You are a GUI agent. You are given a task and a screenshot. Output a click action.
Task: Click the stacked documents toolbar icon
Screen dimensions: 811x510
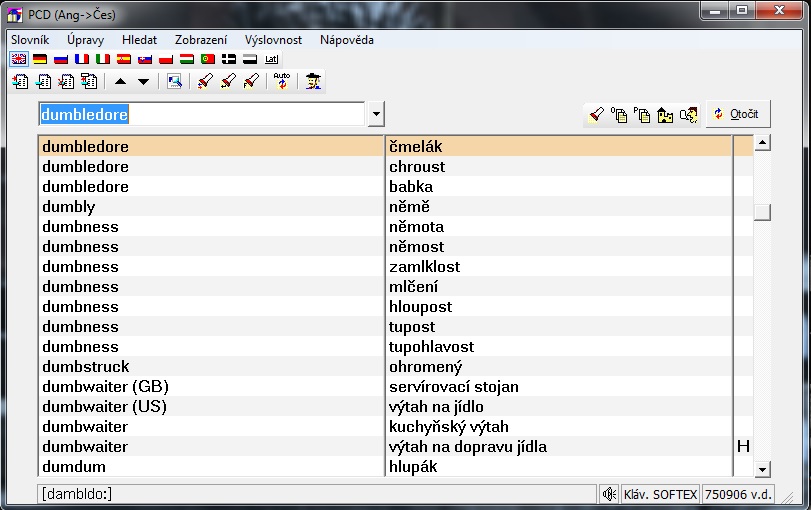tap(88, 81)
